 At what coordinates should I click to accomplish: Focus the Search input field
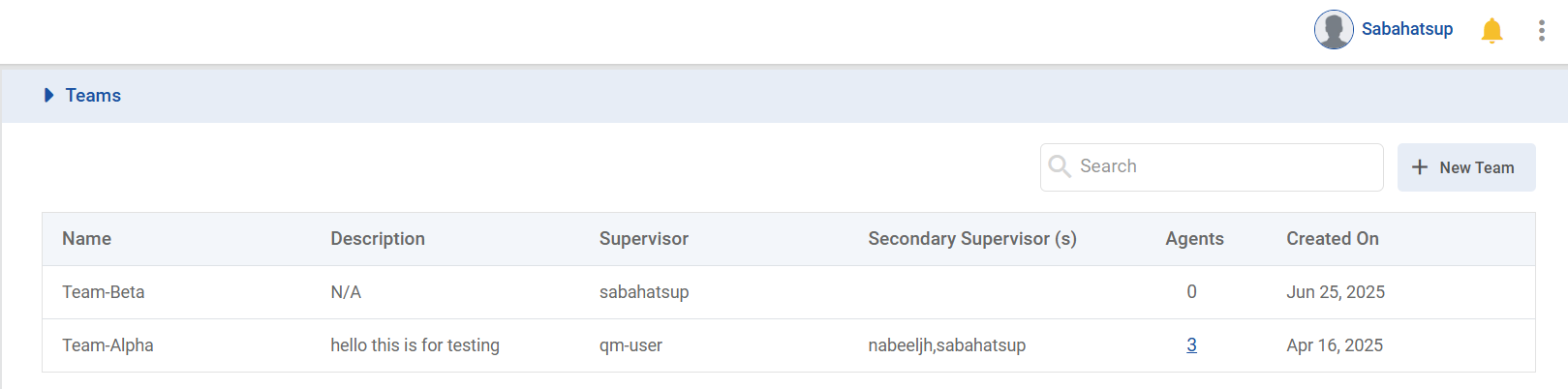click(x=1225, y=166)
